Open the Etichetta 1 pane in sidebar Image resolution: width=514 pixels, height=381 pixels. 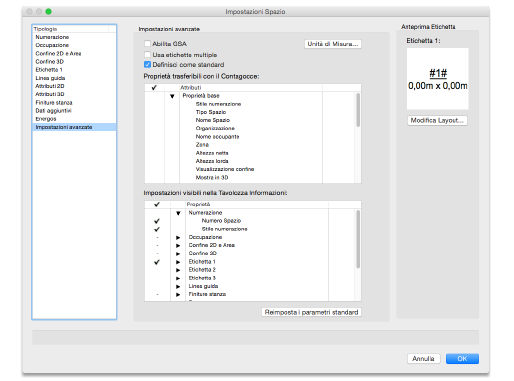[x=74, y=70]
